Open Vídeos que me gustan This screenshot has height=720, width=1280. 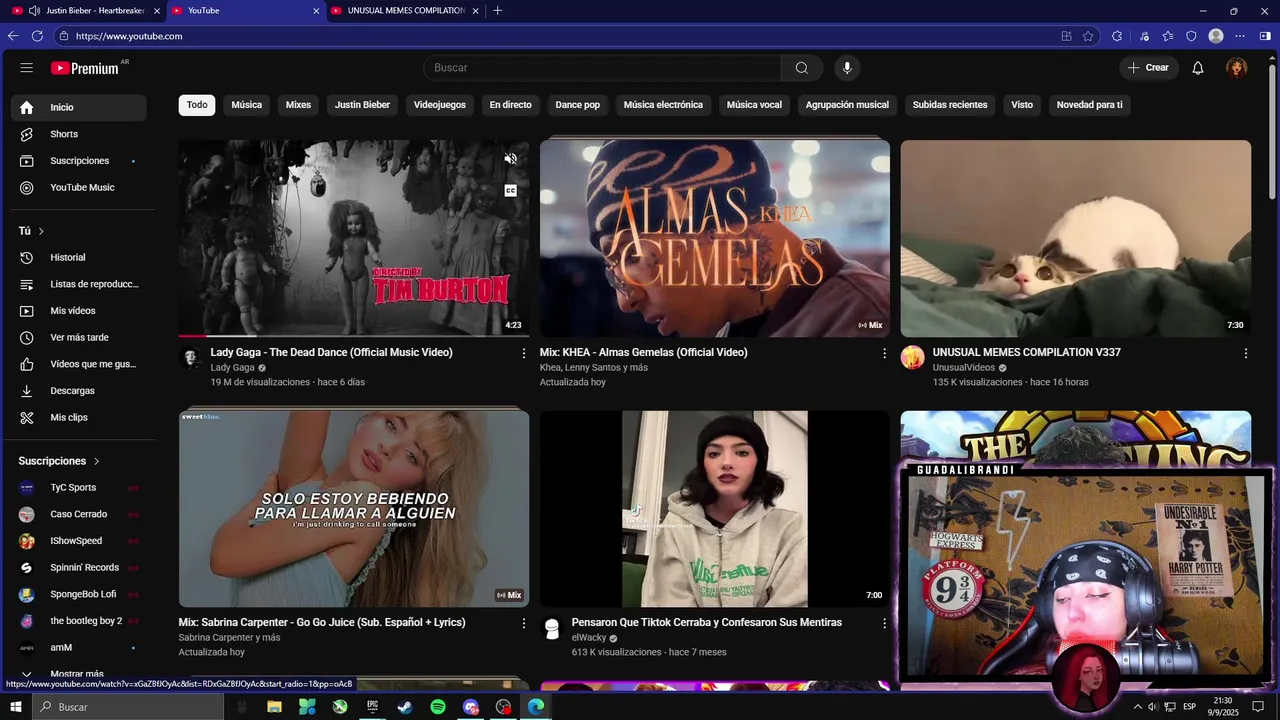(79, 364)
